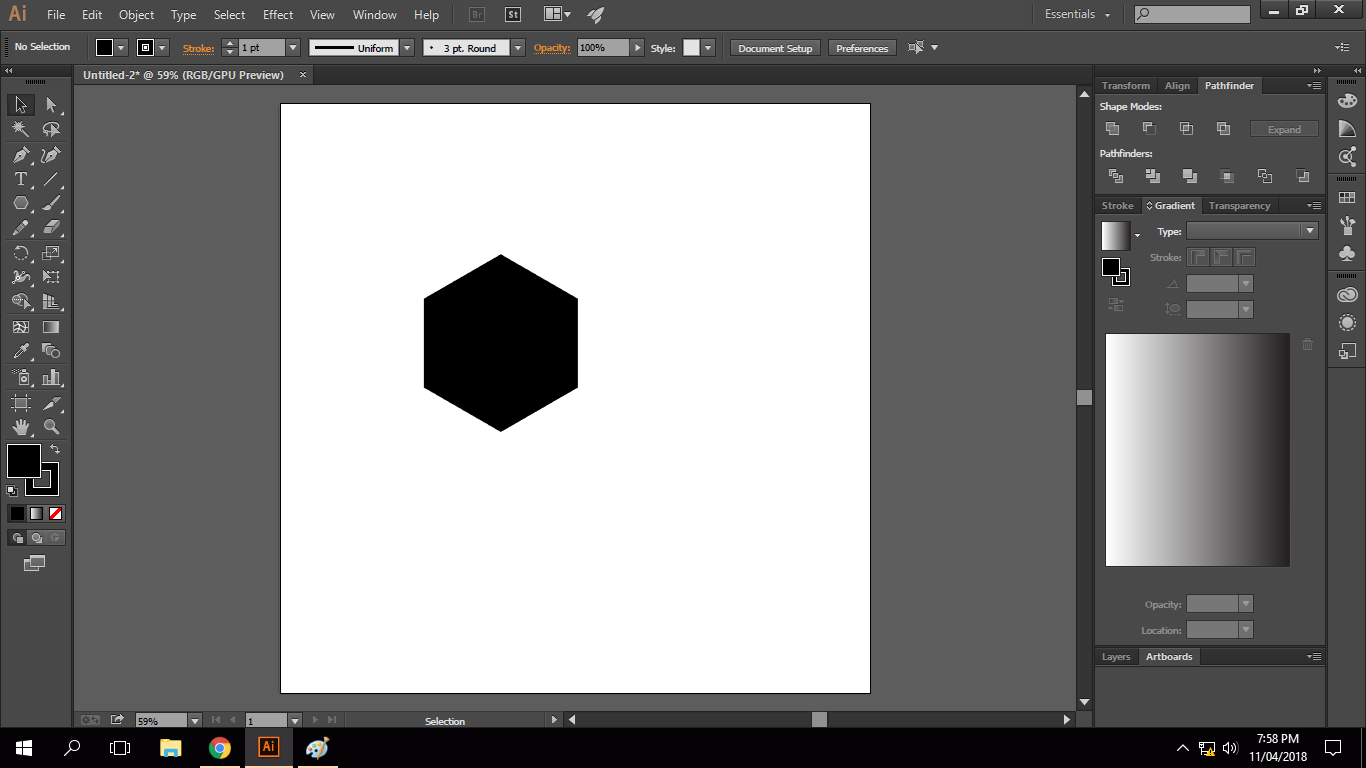Select the Hand tool
Image resolution: width=1366 pixels, height=768 pixels.
coord(20,427)
